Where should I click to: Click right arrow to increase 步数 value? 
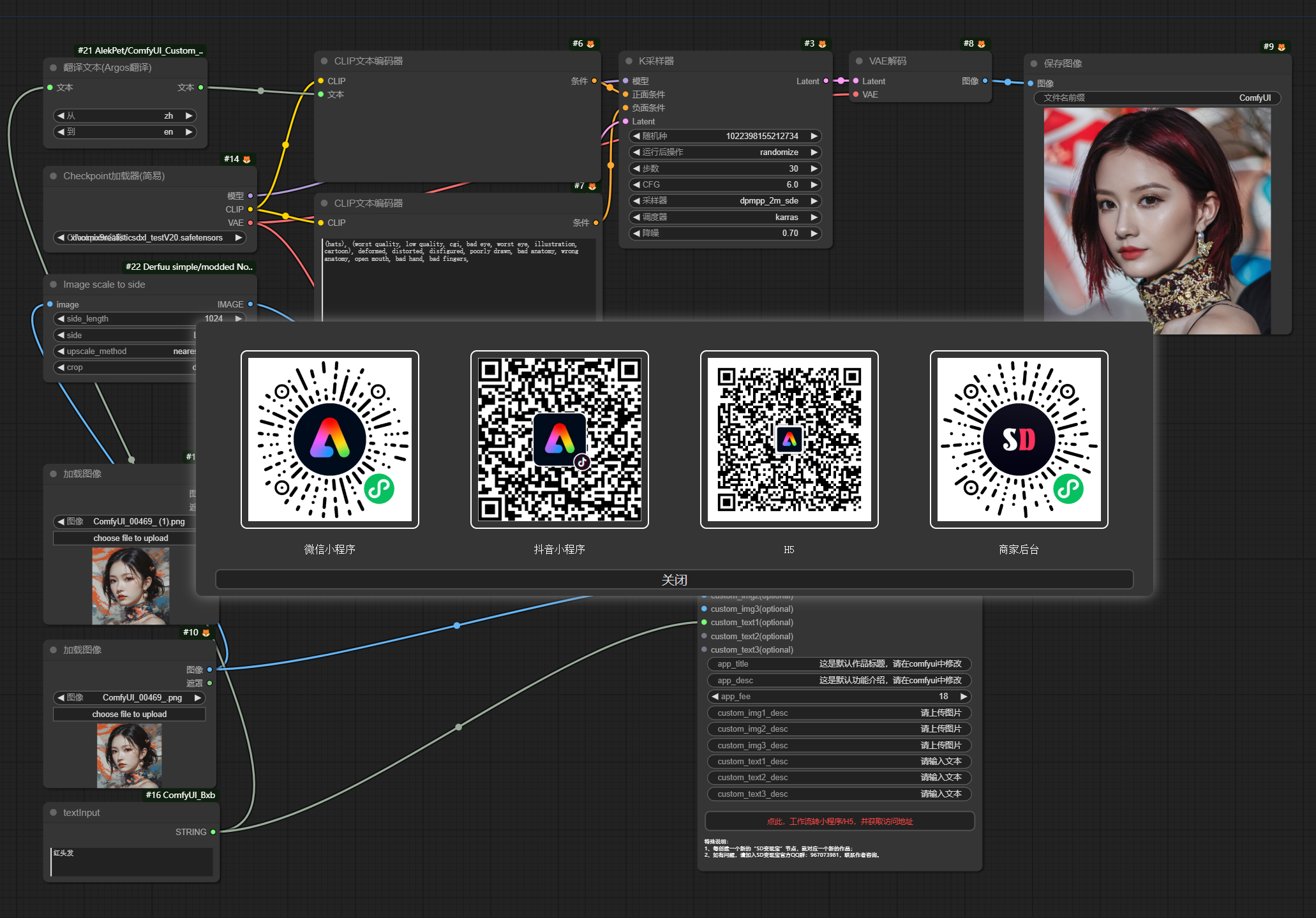pyautogui.click(x=814, y=168)
